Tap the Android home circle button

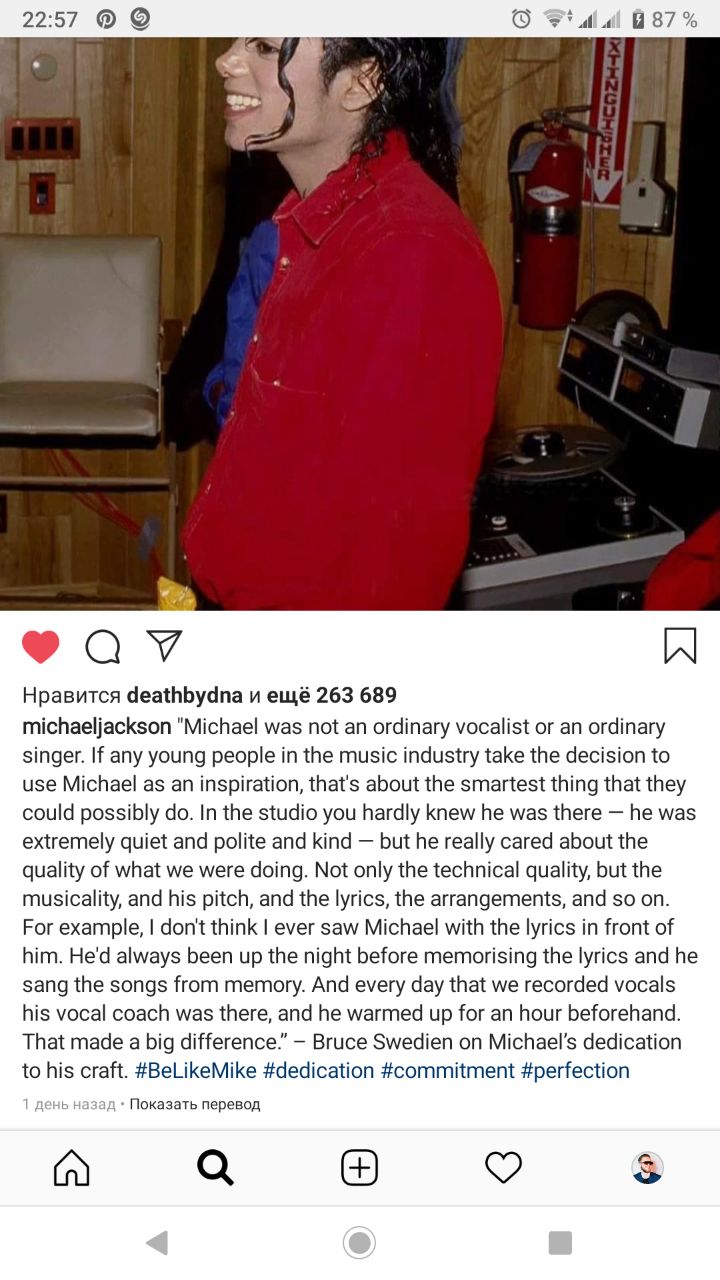tap(359, 1243)
